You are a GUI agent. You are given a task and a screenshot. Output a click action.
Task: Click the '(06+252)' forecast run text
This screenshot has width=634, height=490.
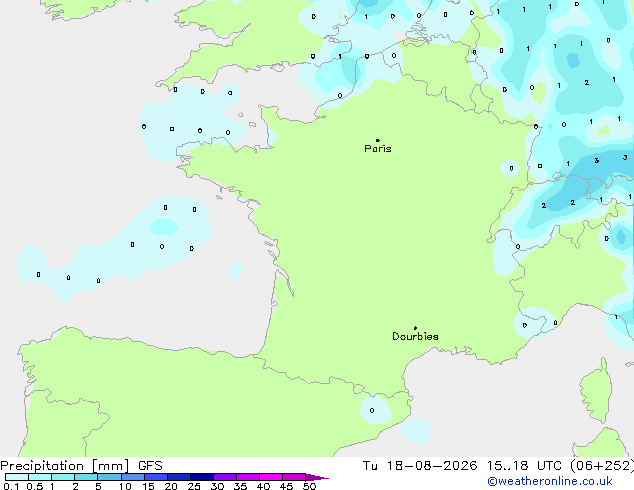coord(602,466)
